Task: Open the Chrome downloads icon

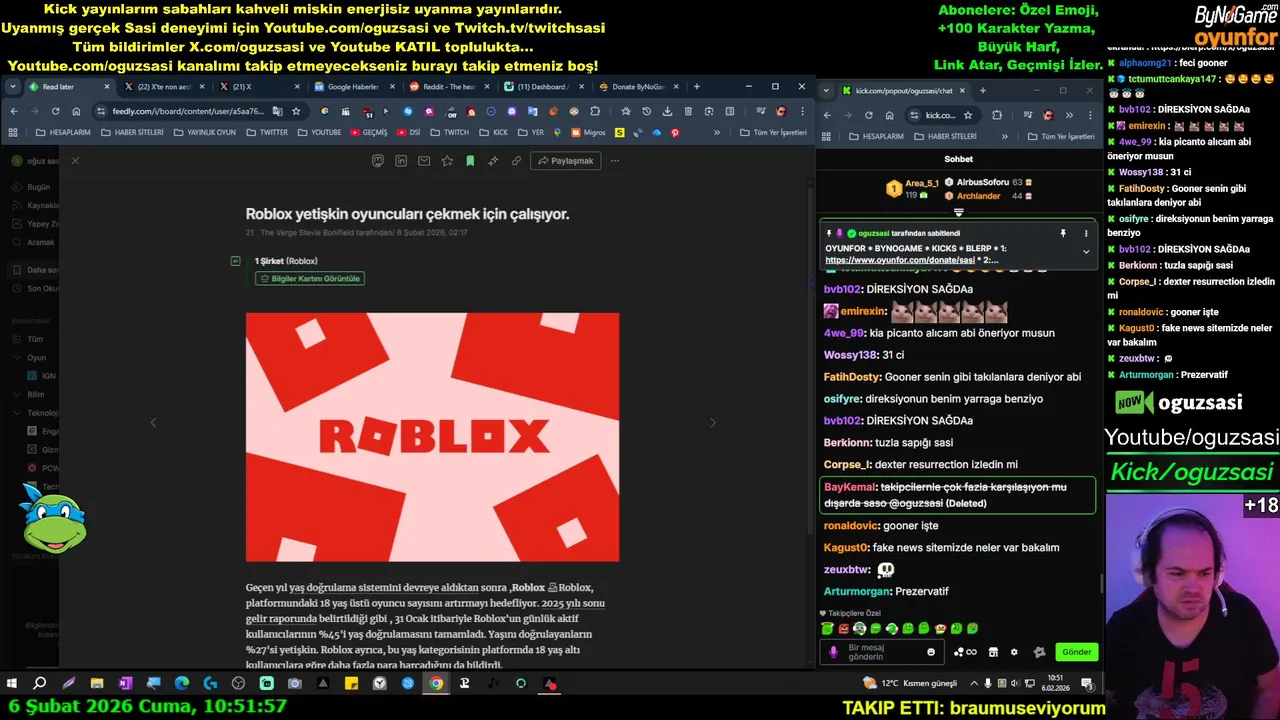Action: 667,111
